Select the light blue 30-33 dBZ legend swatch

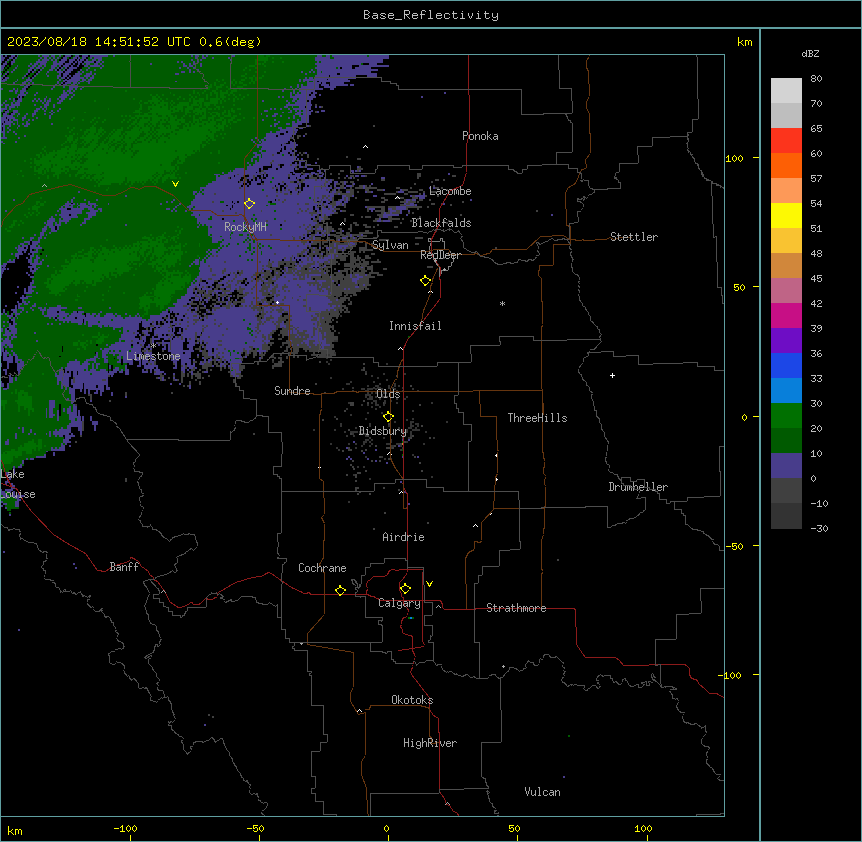coord(786,390)
